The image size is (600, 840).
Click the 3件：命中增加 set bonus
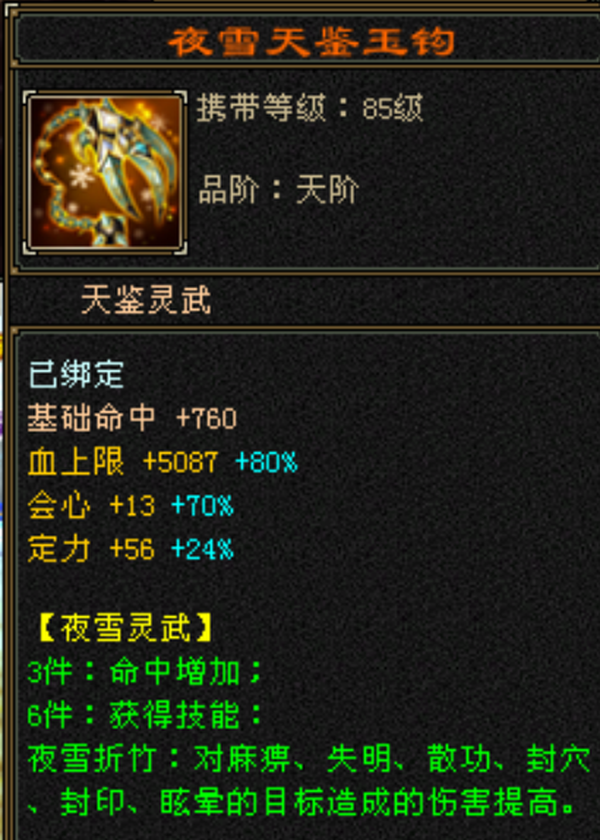point(145,672)
